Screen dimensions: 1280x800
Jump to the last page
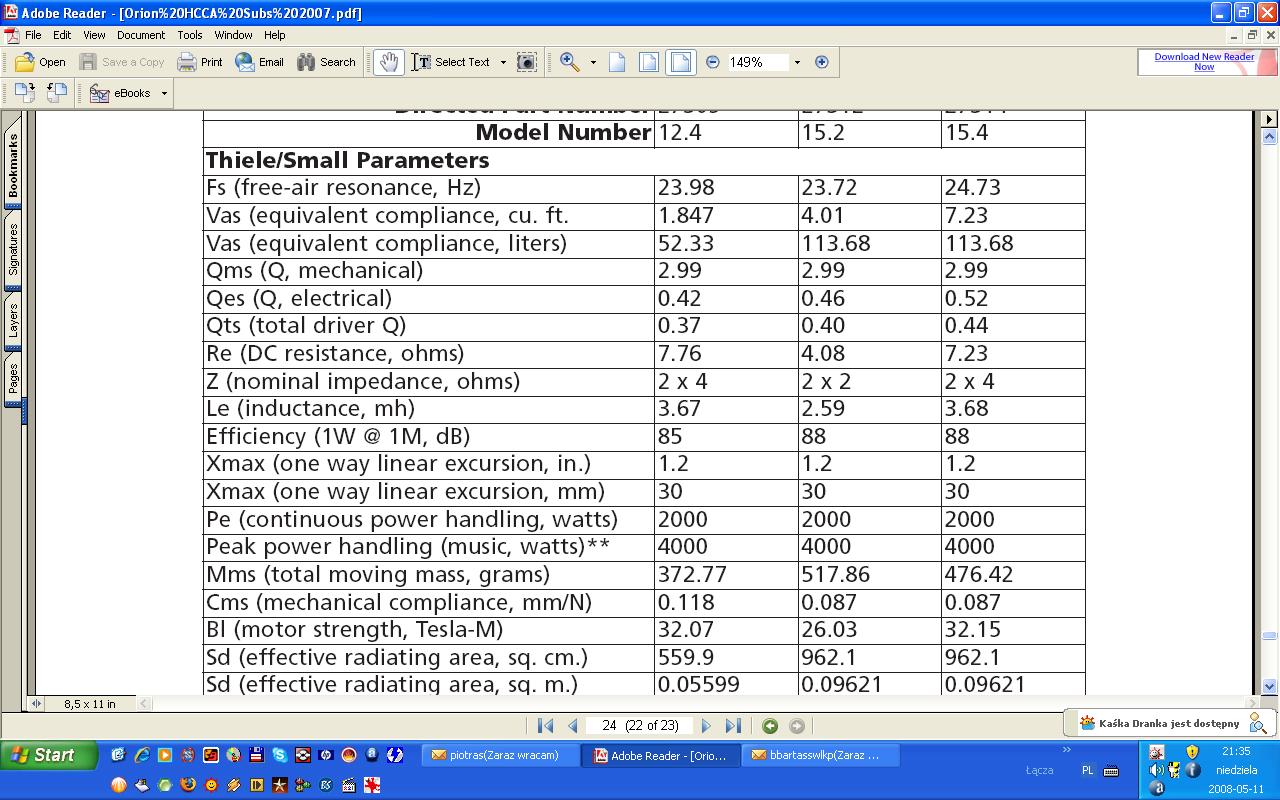[x=733, y=726]
